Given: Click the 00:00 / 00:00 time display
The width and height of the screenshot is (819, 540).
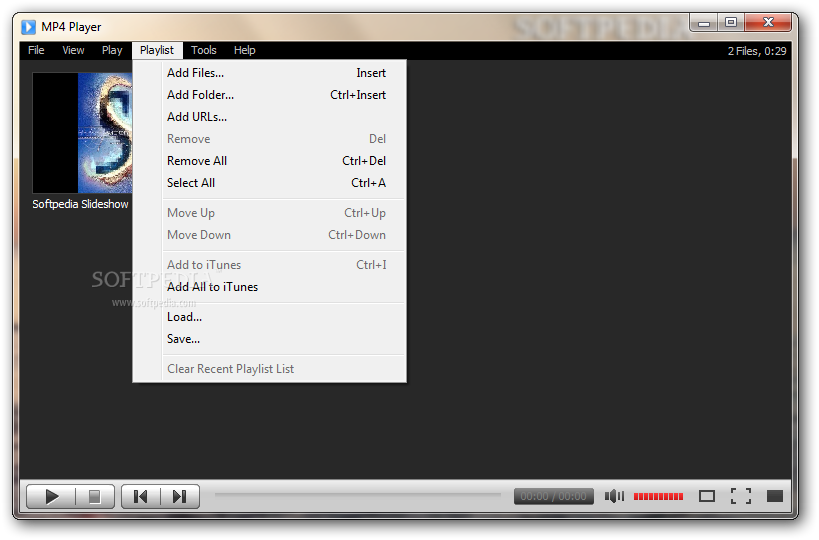Looking at the screenshot, I should [554, 496].
